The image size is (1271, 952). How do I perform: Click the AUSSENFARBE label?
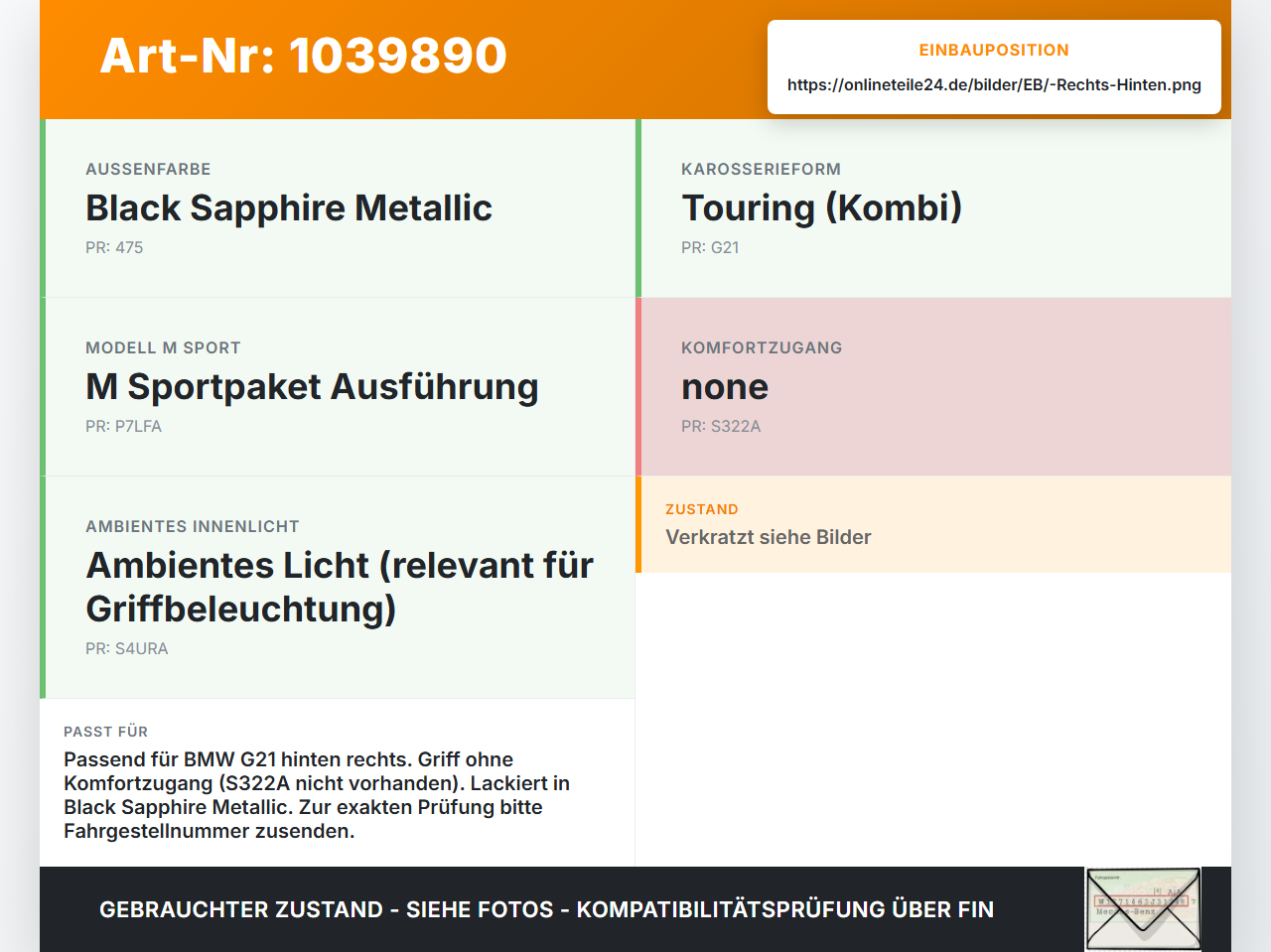(148, 169)
